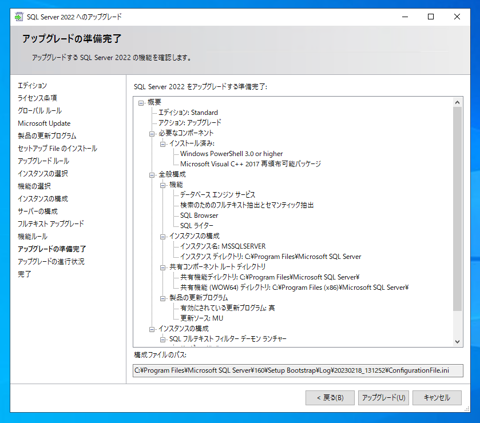Select エディション: Standard tree row
The height and width of the screenshot is (423, 480).
pos(188,113)
